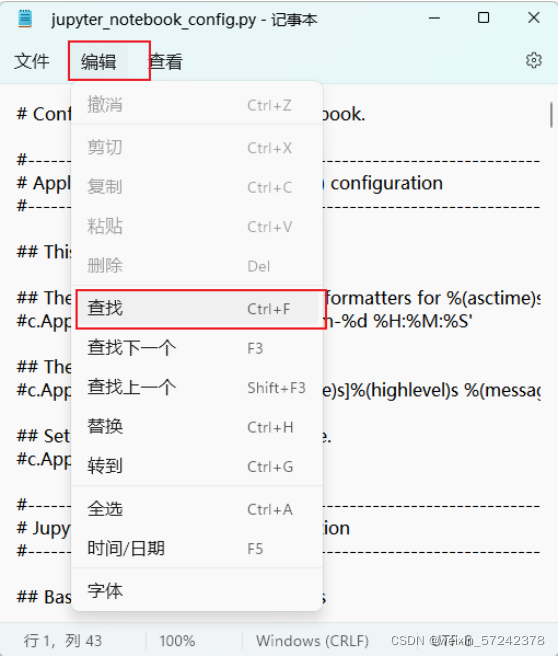Click the text '%H:%M:%S'' in the editor
The width and height of the screenshot is (560, 656).
point(422,321)
